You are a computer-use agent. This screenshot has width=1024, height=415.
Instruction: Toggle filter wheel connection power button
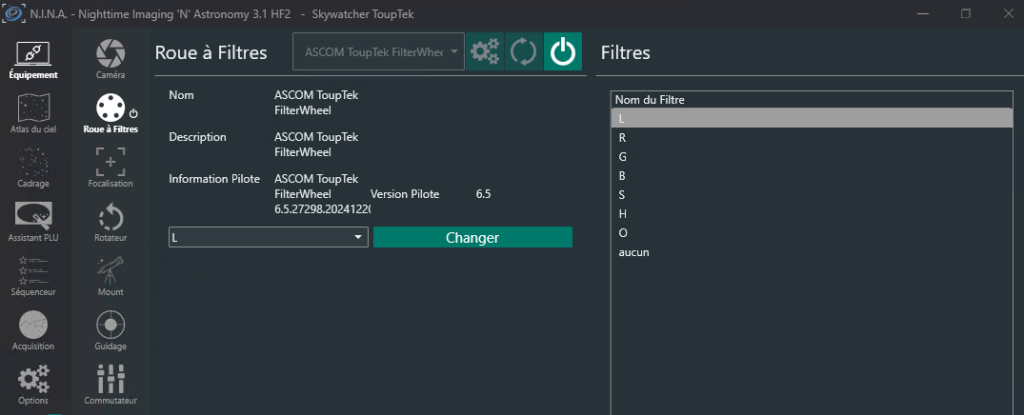point(563,52)
